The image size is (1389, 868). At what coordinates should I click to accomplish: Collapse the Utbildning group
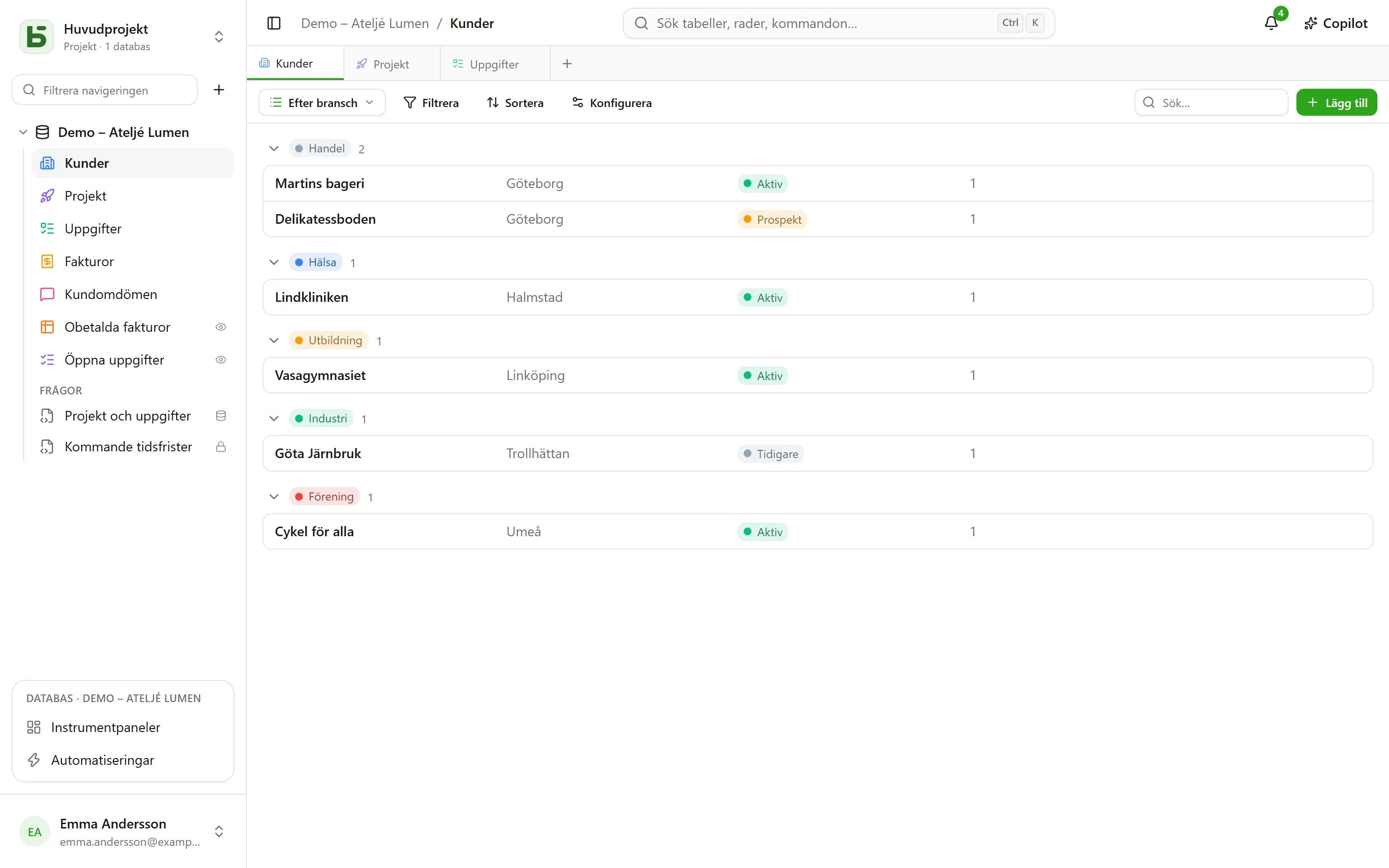click(x=274, y=340)
